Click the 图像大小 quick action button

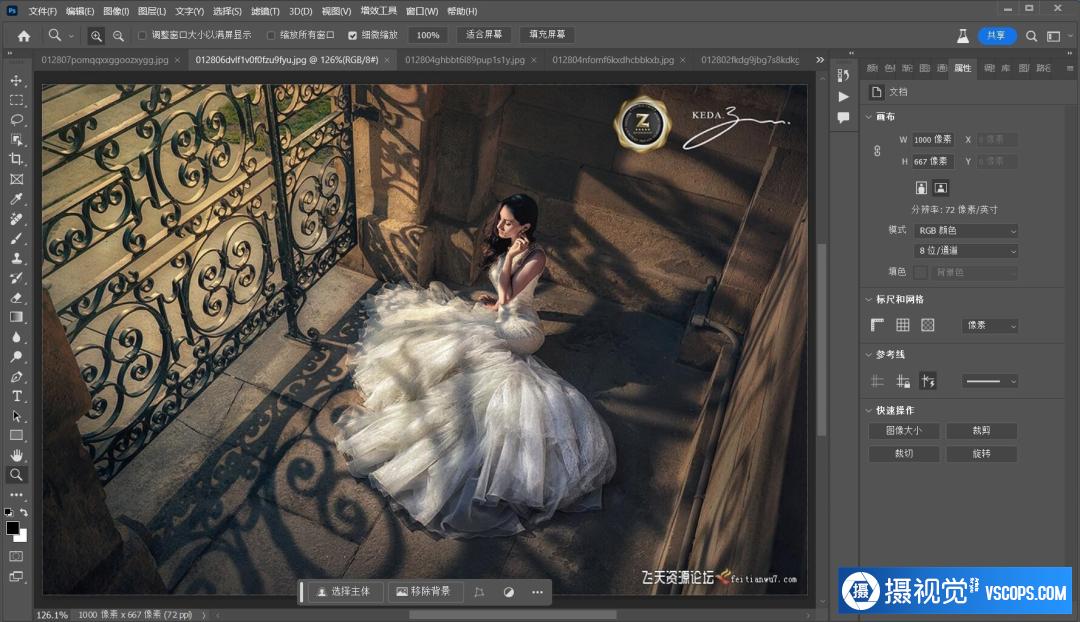[x=904, y=431]
